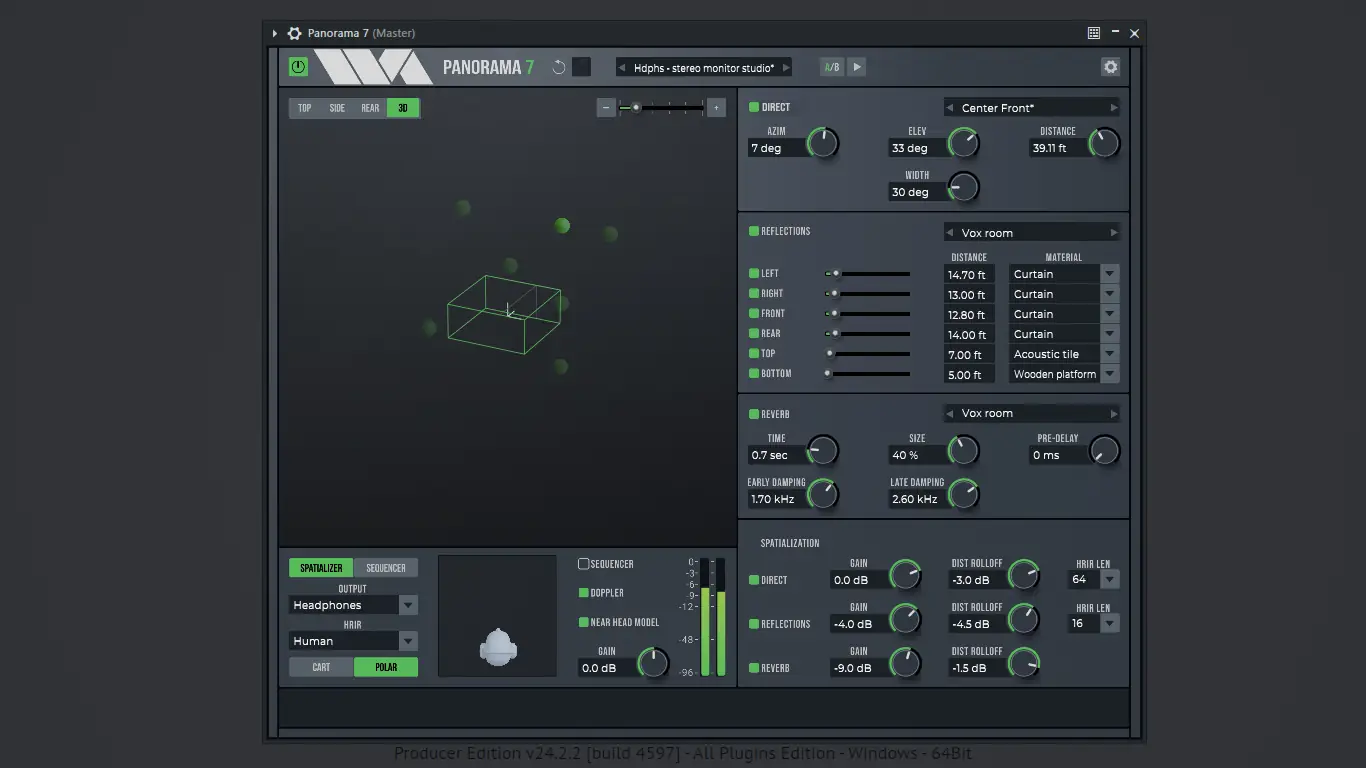The image size is (1366, 768).
Task: Click the zoom out minus icon above 3D view
Action: point(606,107)
